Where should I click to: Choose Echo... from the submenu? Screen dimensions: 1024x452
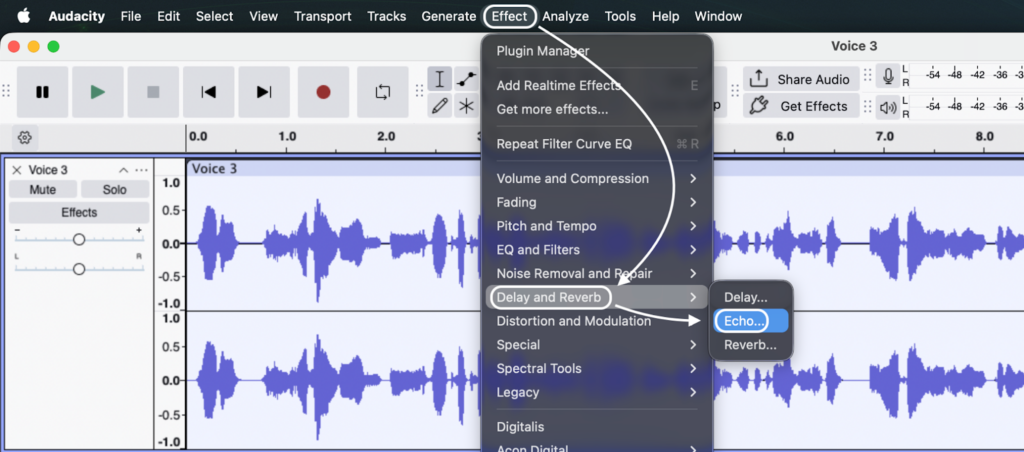click(745, 321)
